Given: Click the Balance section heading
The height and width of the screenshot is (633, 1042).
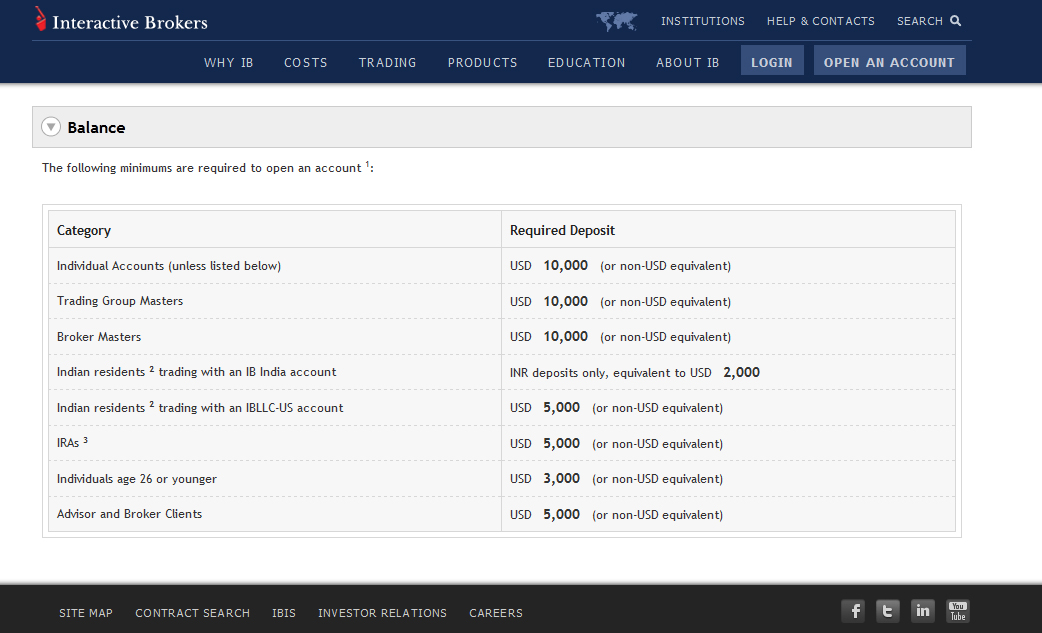Looking at the screenshot, I should [96, 128].
